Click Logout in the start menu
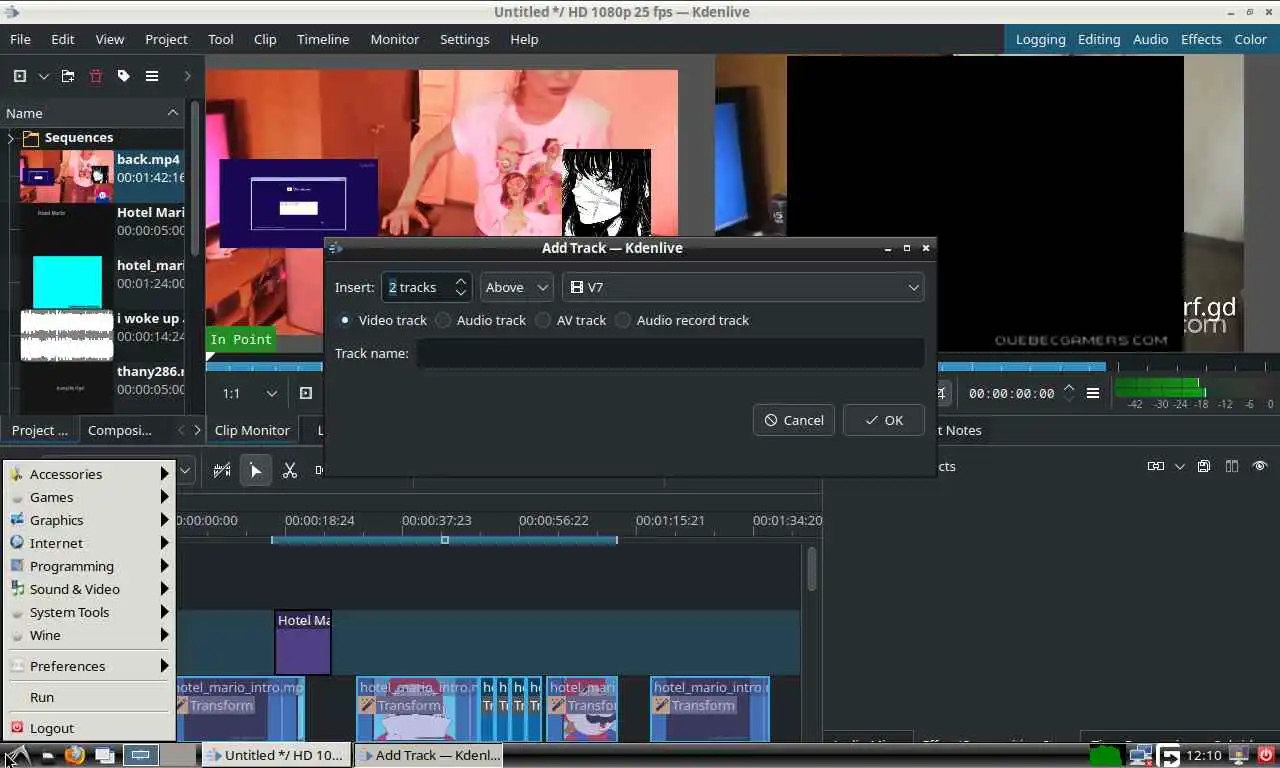The image size is (1280, 768). point(88,728)
